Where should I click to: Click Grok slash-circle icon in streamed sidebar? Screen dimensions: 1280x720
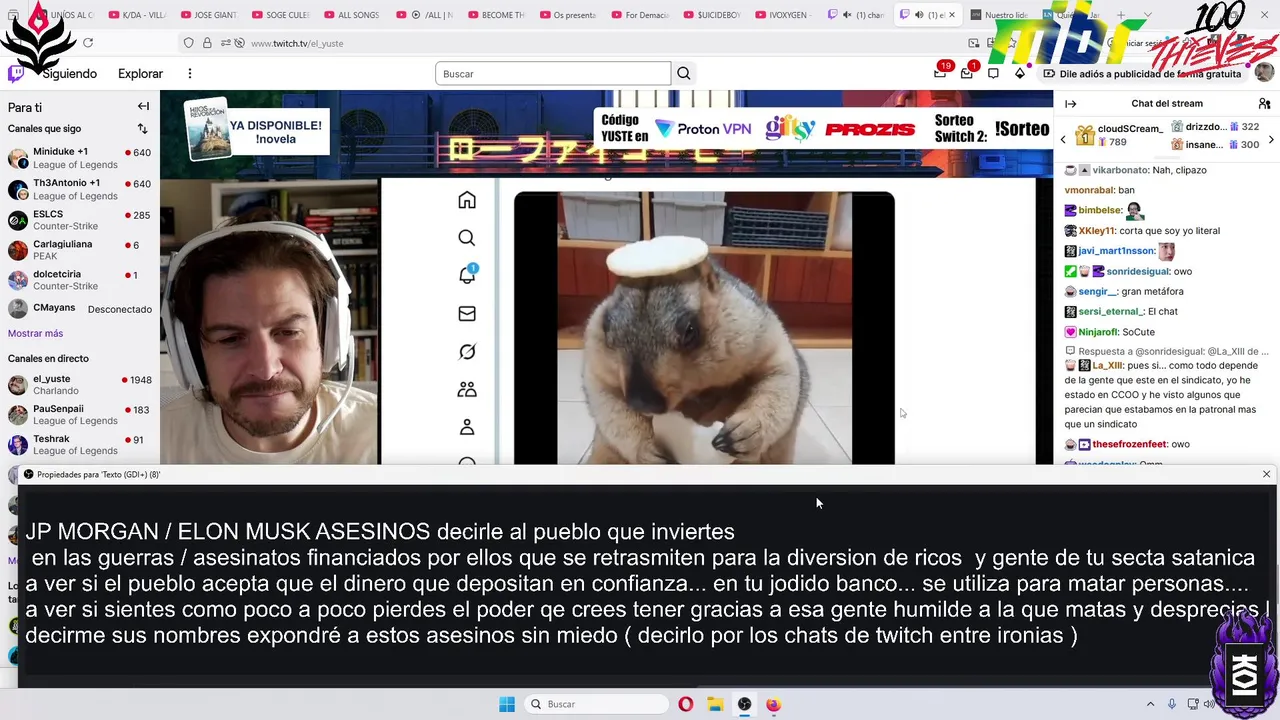point(467,352)
